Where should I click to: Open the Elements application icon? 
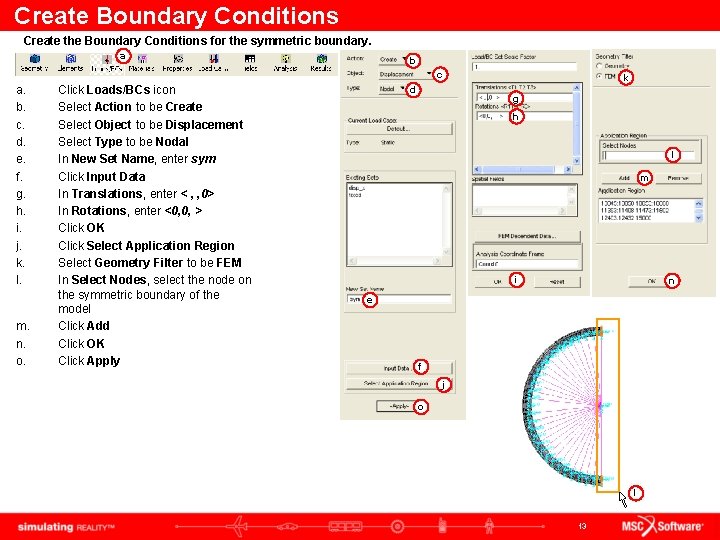pyautogui.click(x=70, y=63)
